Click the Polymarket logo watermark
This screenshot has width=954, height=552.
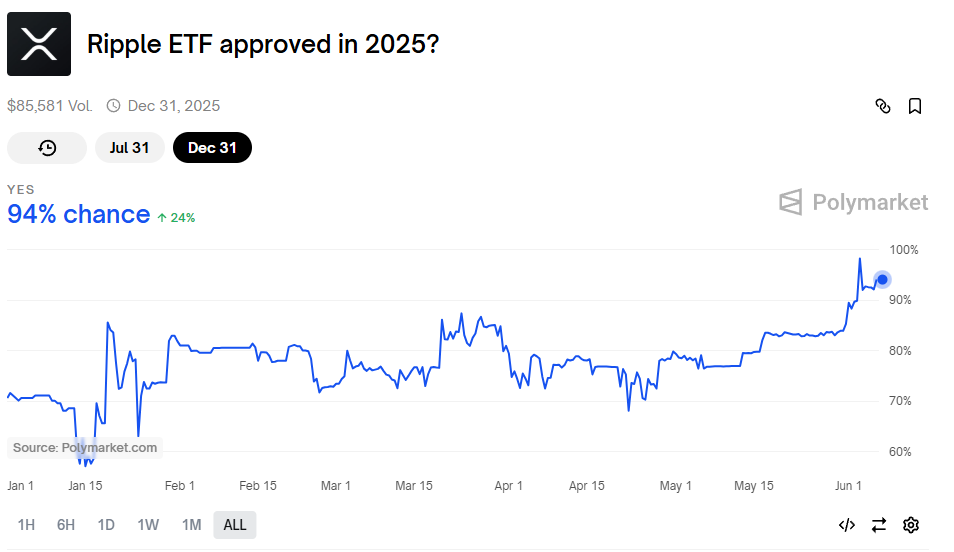click(x=853, y=203)
